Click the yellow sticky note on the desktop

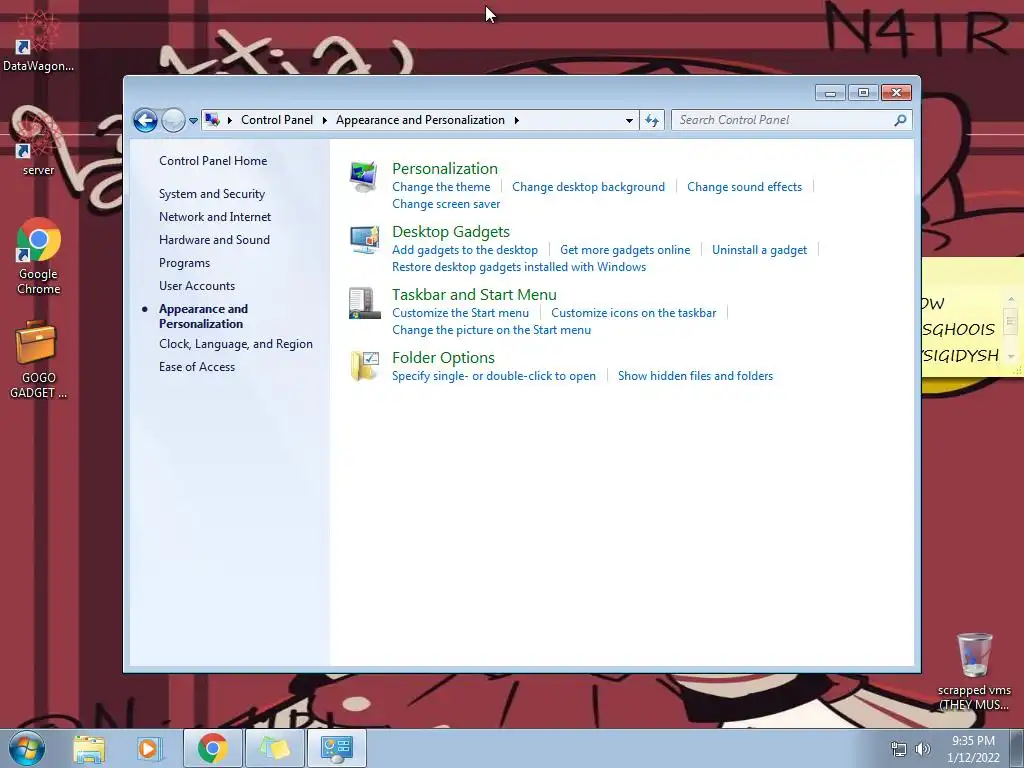click(x=972, y=317)
